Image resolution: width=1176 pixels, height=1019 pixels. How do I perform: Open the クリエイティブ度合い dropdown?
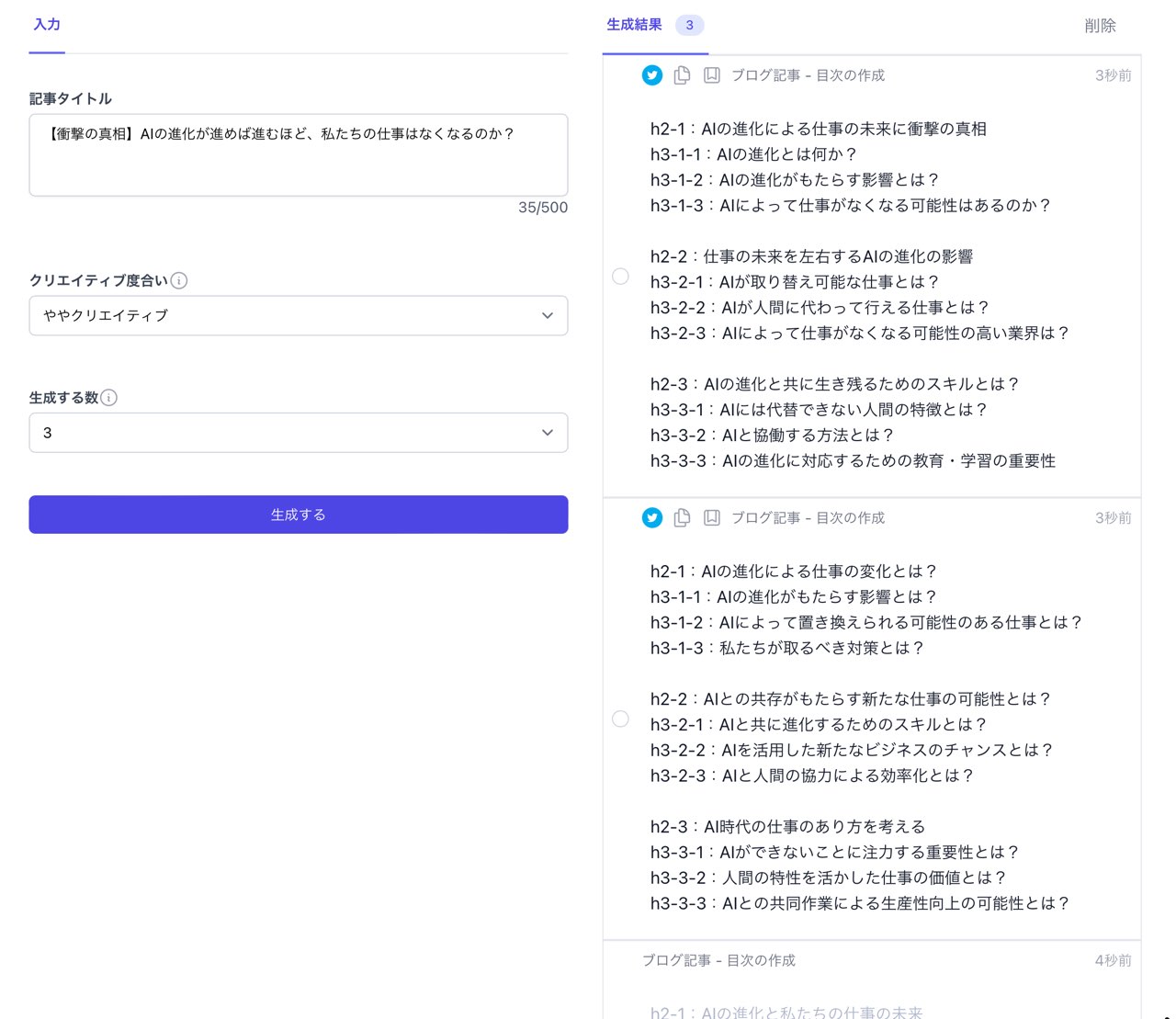pyautogui.click(x=298, y=315)
